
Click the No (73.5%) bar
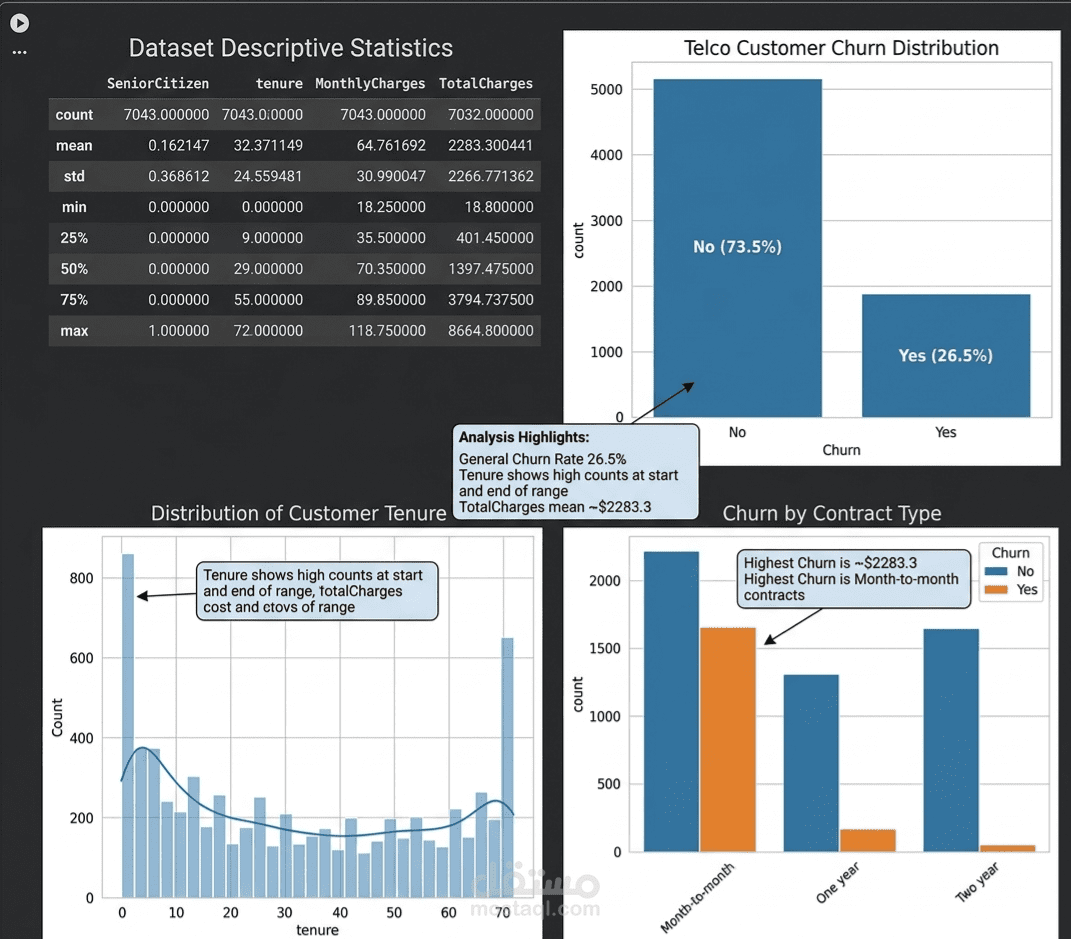point(738,247)
